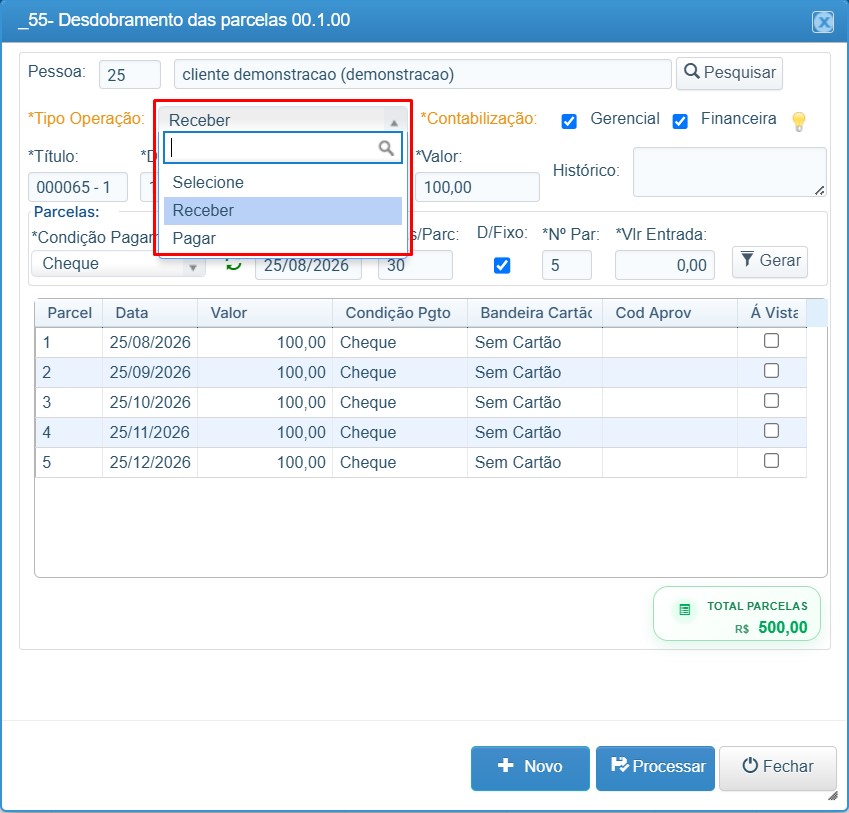Click the Condição Pgto column header
The image size is (849, 813).
400,313
